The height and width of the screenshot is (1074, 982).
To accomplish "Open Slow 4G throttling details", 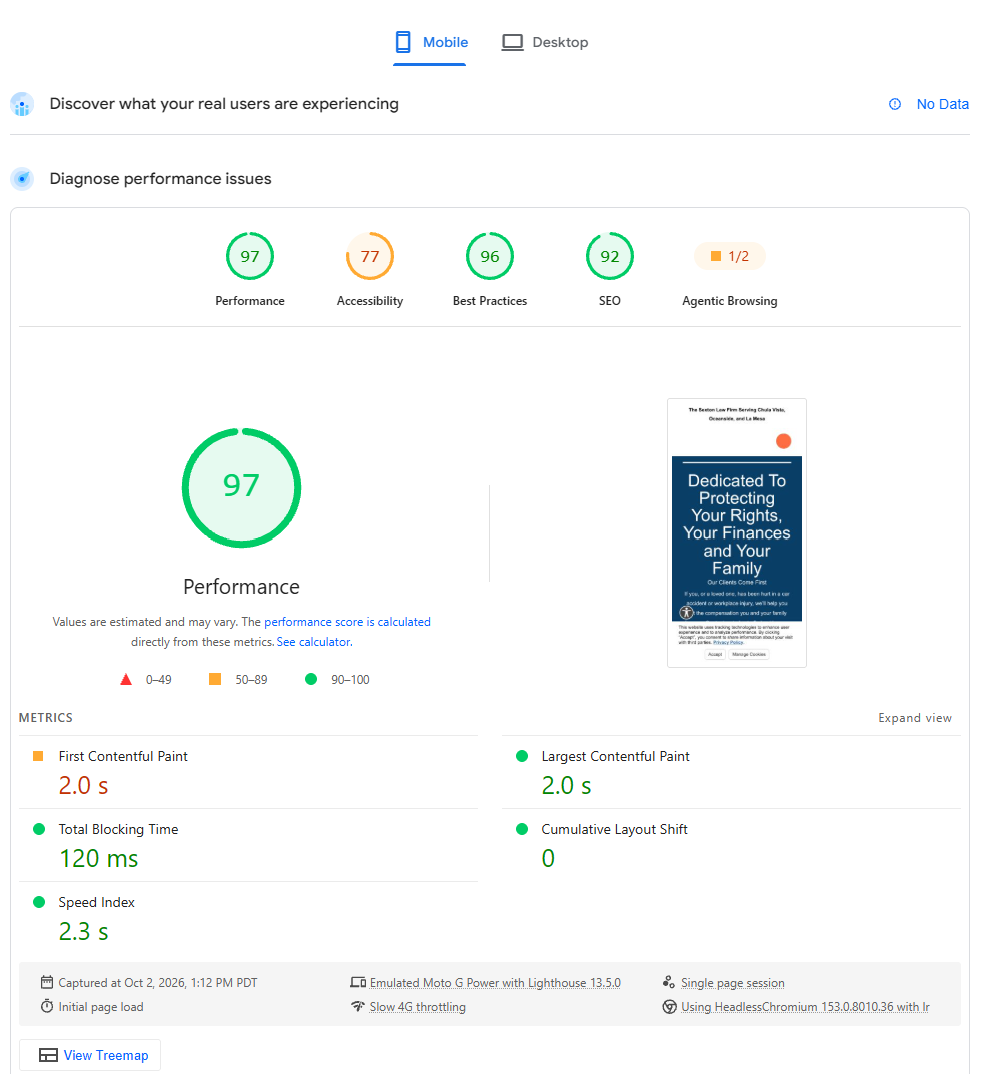I will pyautogui.click(x=418, y=1007).
